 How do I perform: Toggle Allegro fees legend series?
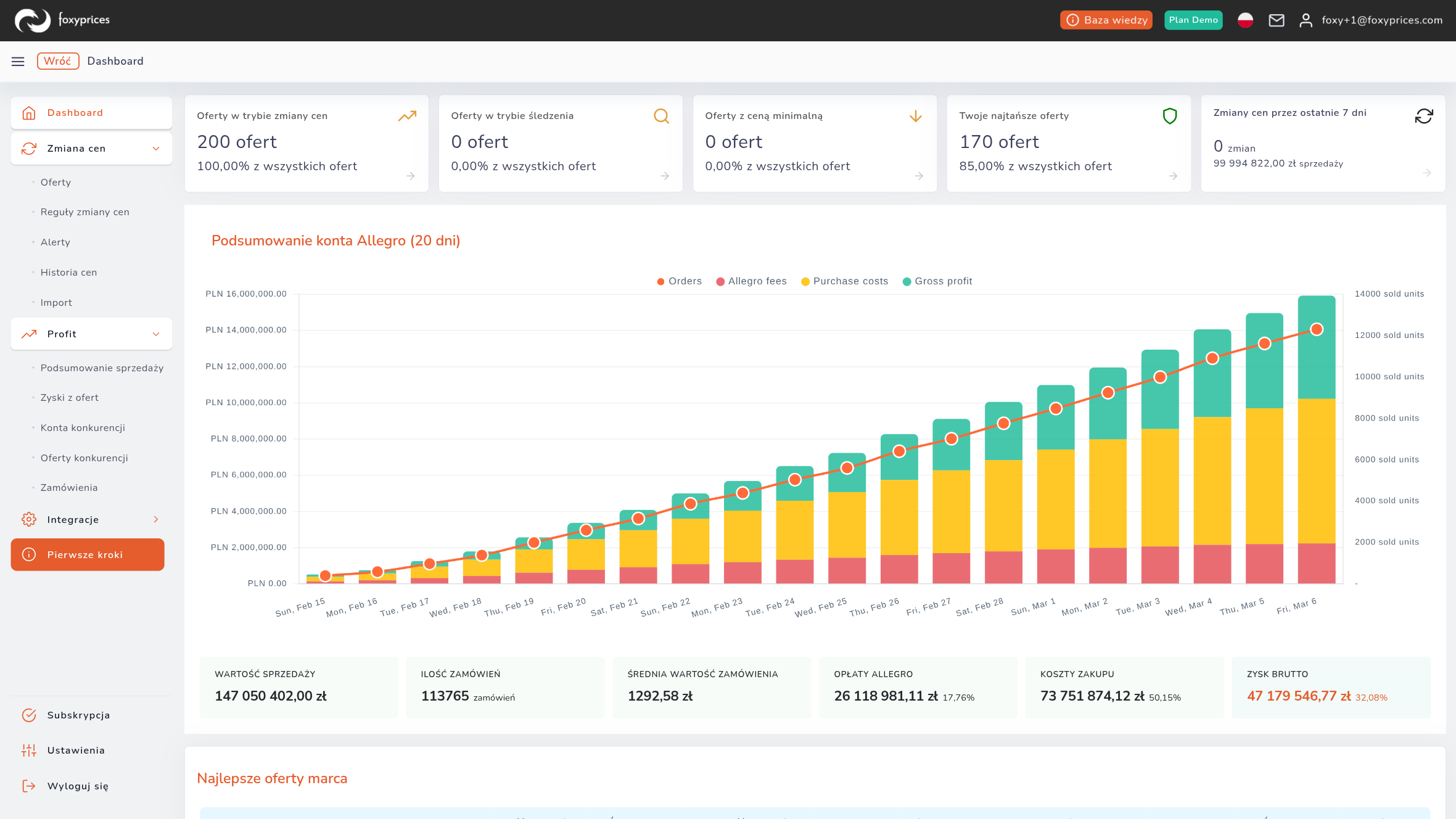(x=751, y=281)
